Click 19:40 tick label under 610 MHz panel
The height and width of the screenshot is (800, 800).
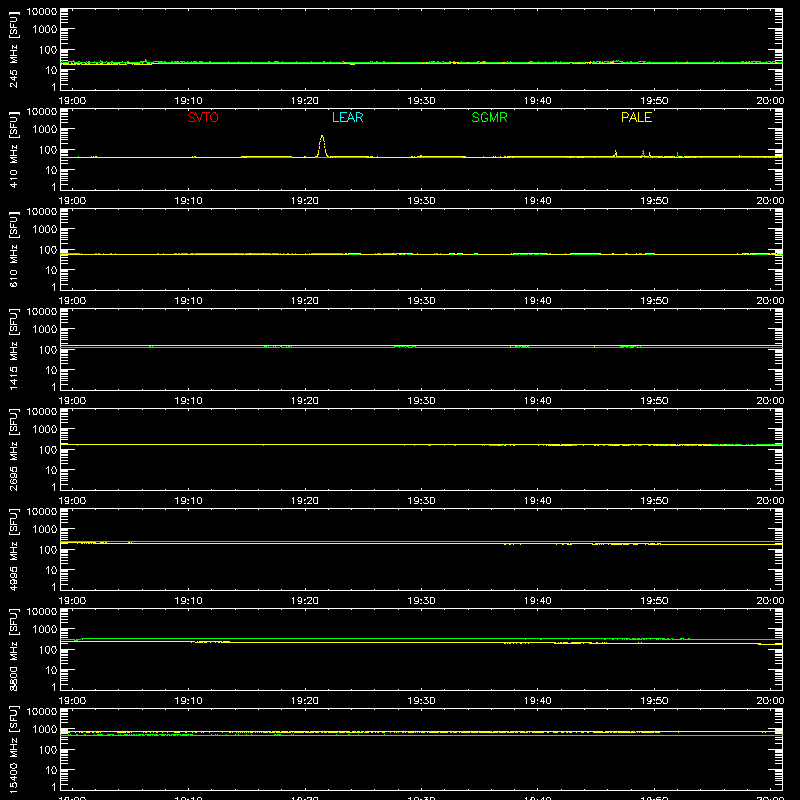(x=537, y=301)
